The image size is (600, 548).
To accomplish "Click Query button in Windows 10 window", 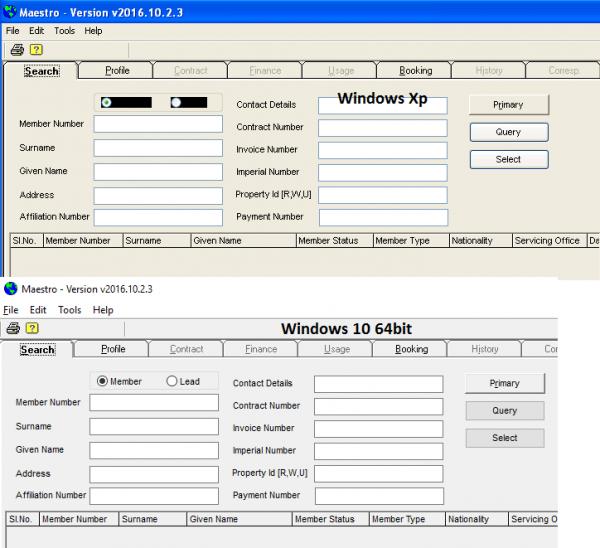I will [505, 411].
